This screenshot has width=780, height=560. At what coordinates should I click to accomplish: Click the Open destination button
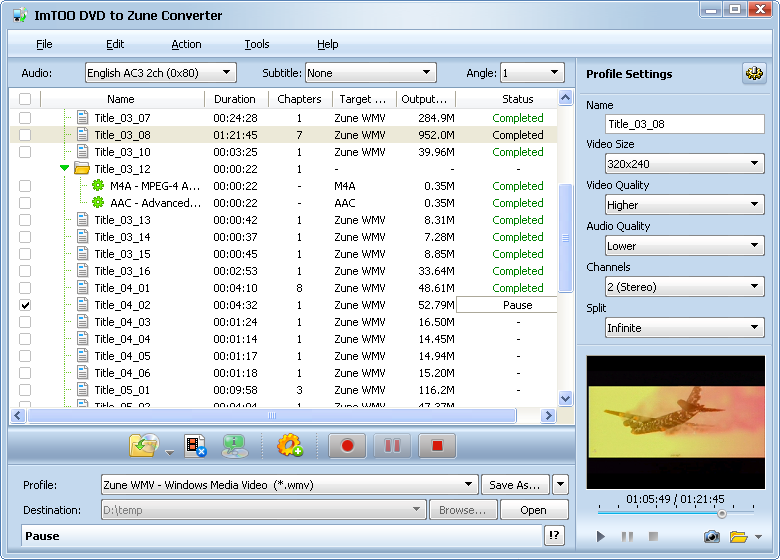pos(534,510)
